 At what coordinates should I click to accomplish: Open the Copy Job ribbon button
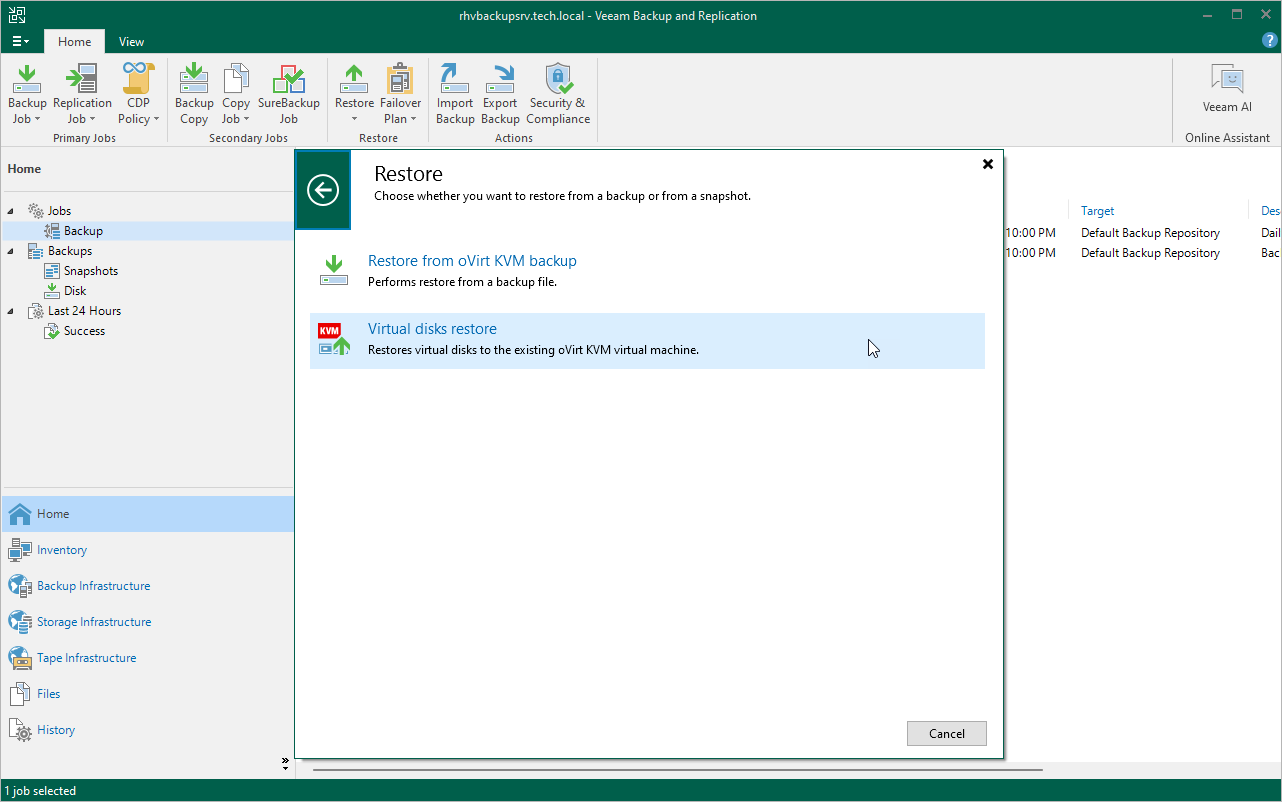tap(236, 94)
